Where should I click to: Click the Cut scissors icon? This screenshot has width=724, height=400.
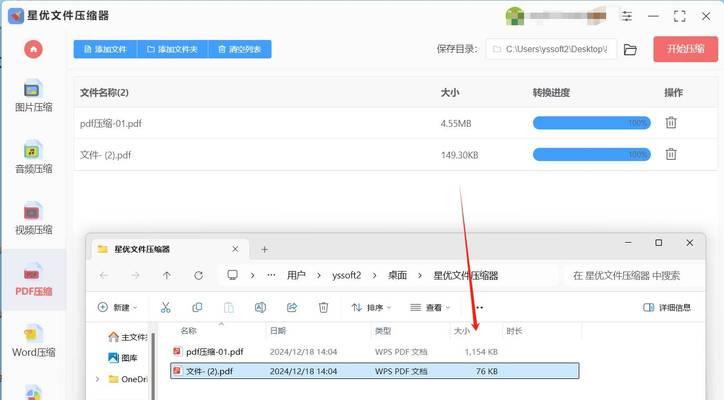[165, 307]
